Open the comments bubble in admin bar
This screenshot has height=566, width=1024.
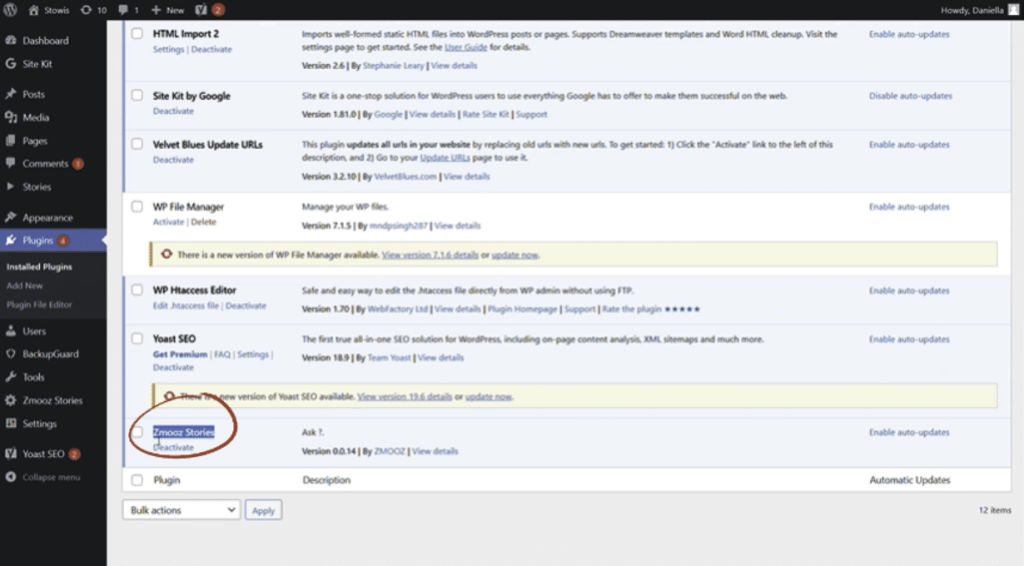tap(128, 10)
